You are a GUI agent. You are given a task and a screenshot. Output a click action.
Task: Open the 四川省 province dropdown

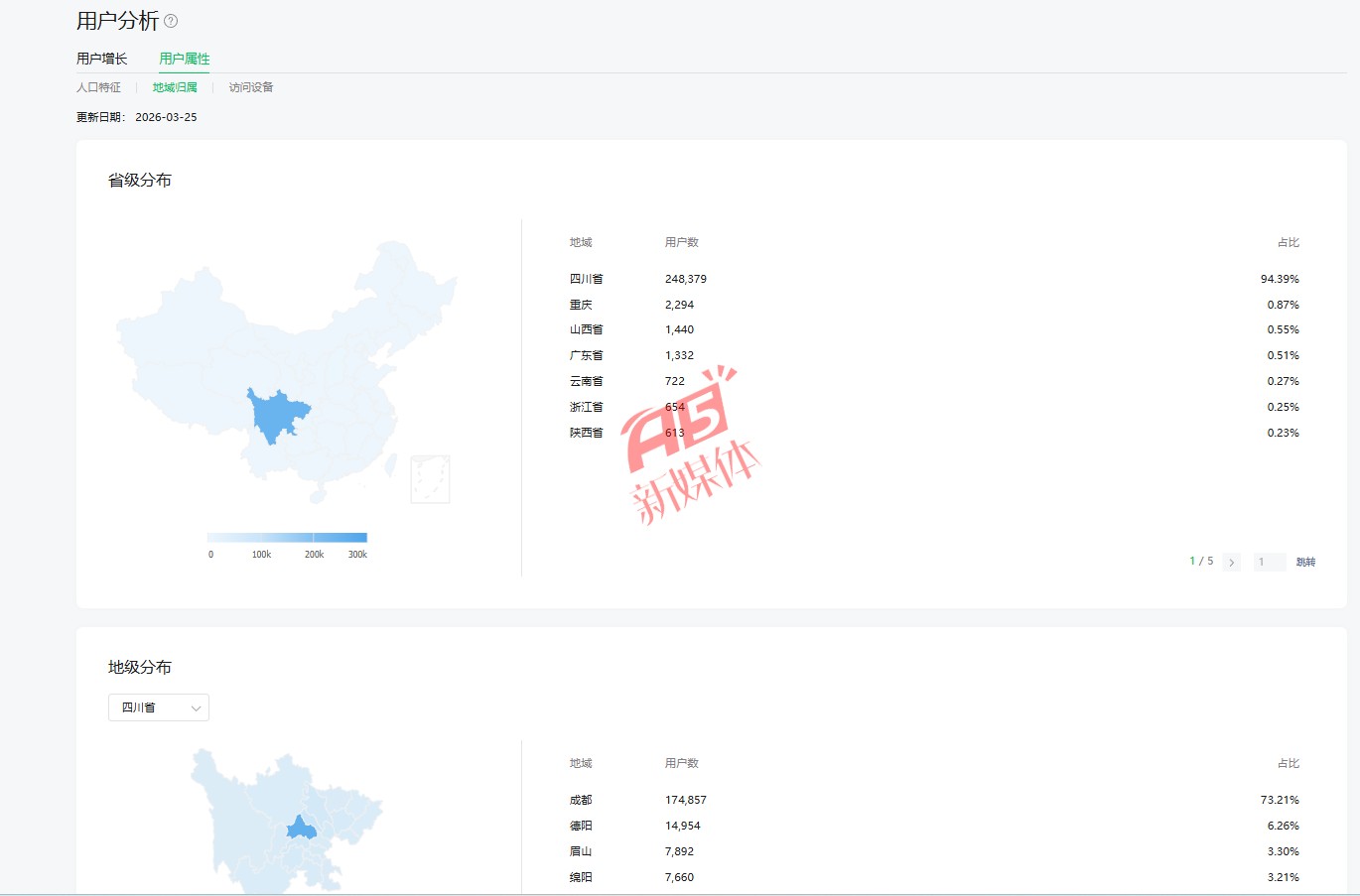click(x=158, y=707)
